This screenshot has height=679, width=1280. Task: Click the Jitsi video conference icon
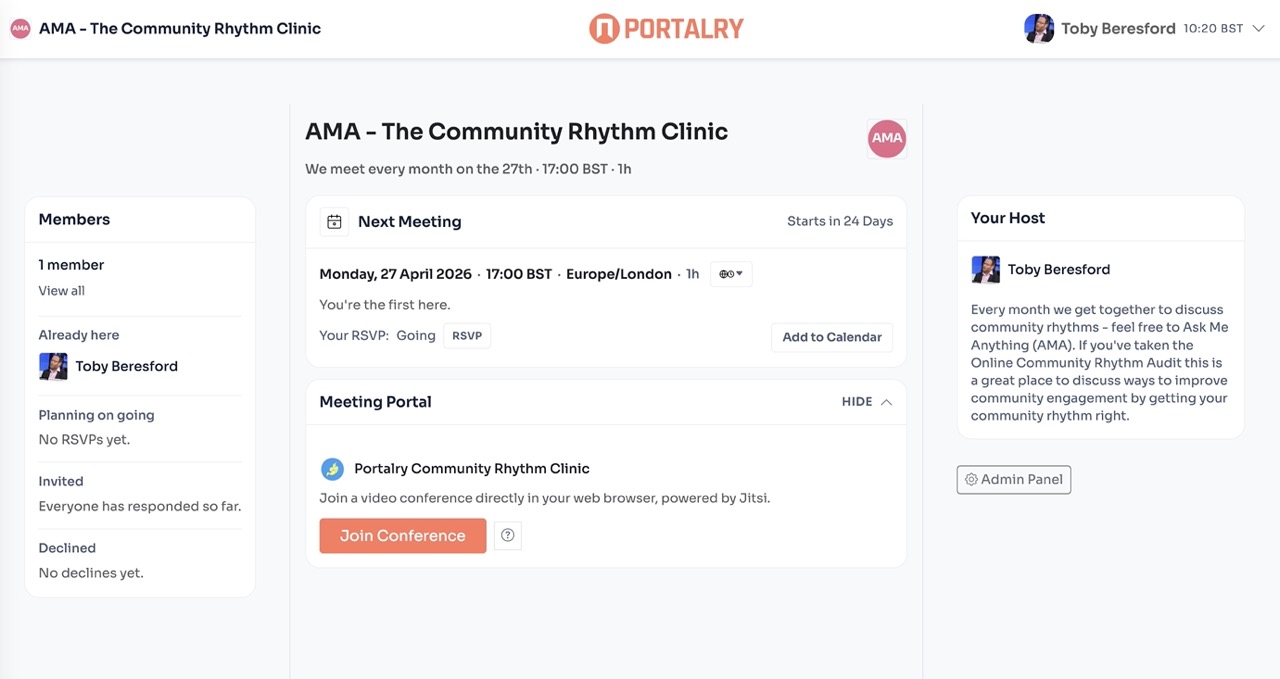click(332, 468)
